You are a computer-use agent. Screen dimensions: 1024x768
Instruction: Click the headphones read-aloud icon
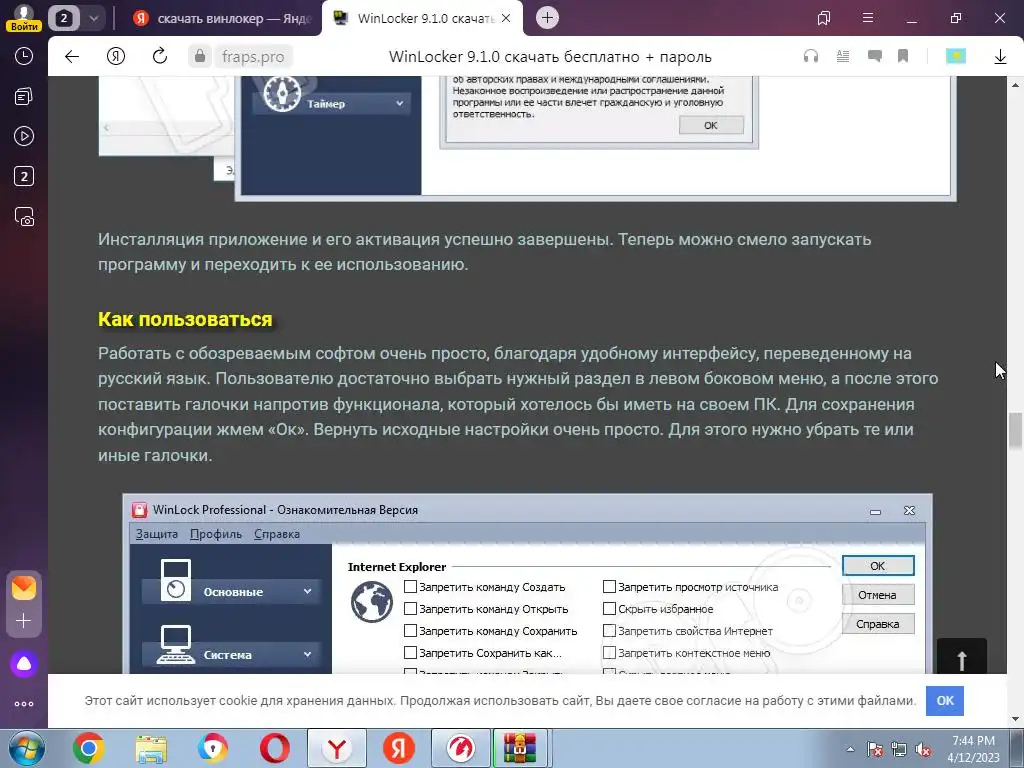point(810,57)
